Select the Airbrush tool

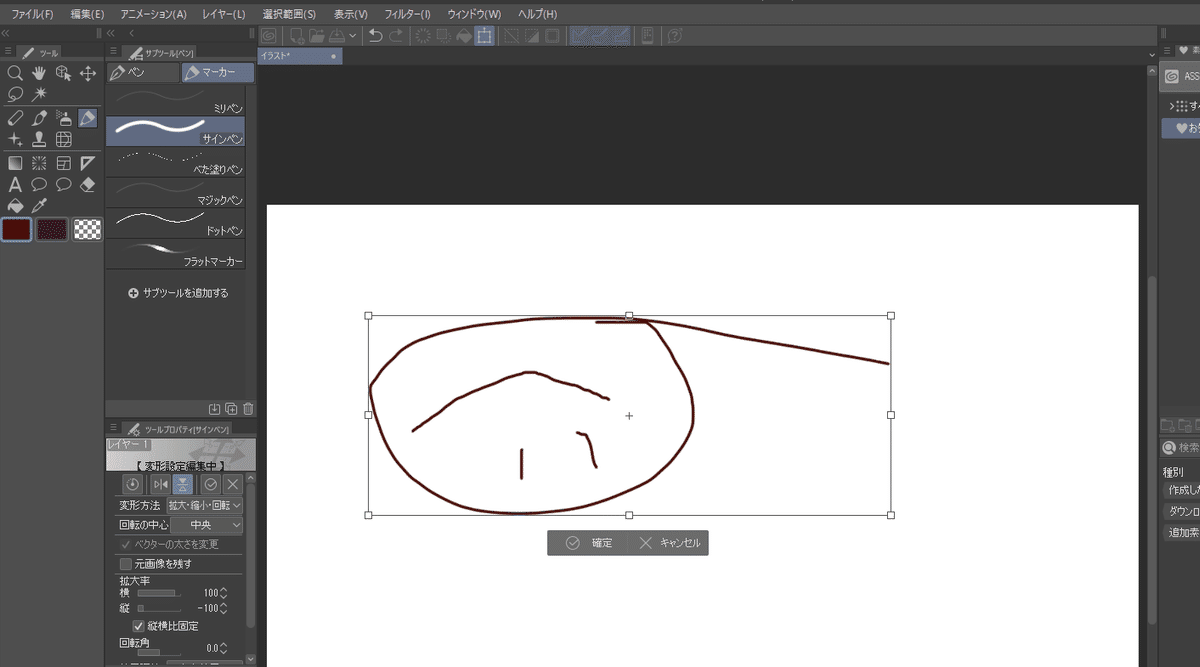click(64, 118)
